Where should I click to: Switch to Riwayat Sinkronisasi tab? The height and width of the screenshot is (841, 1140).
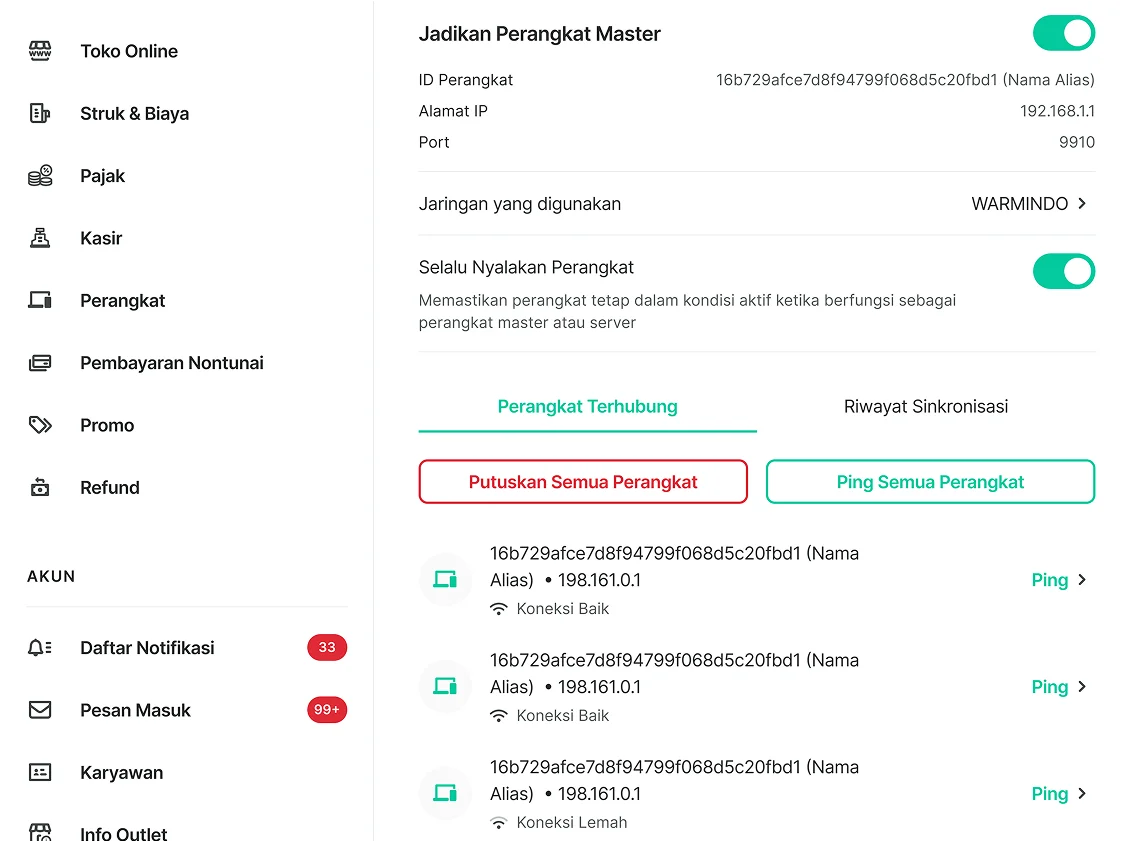pos(925,407)
